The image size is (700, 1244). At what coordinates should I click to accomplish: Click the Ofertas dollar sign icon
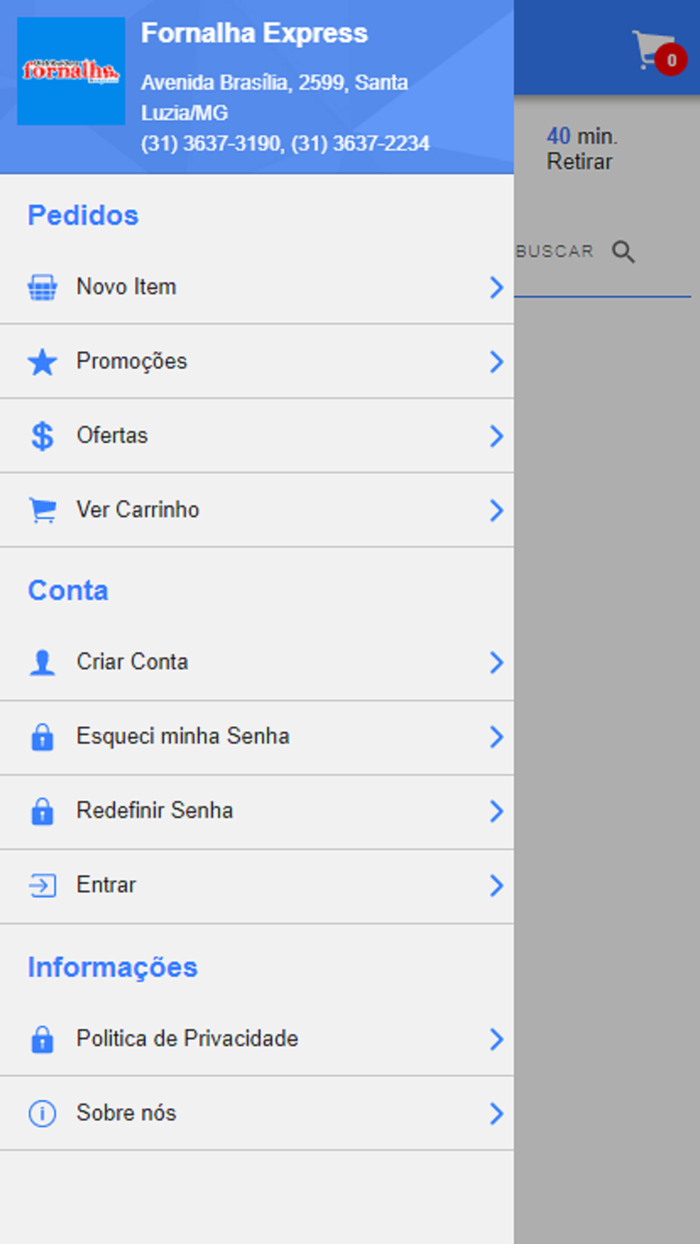(x=41, y=435)
